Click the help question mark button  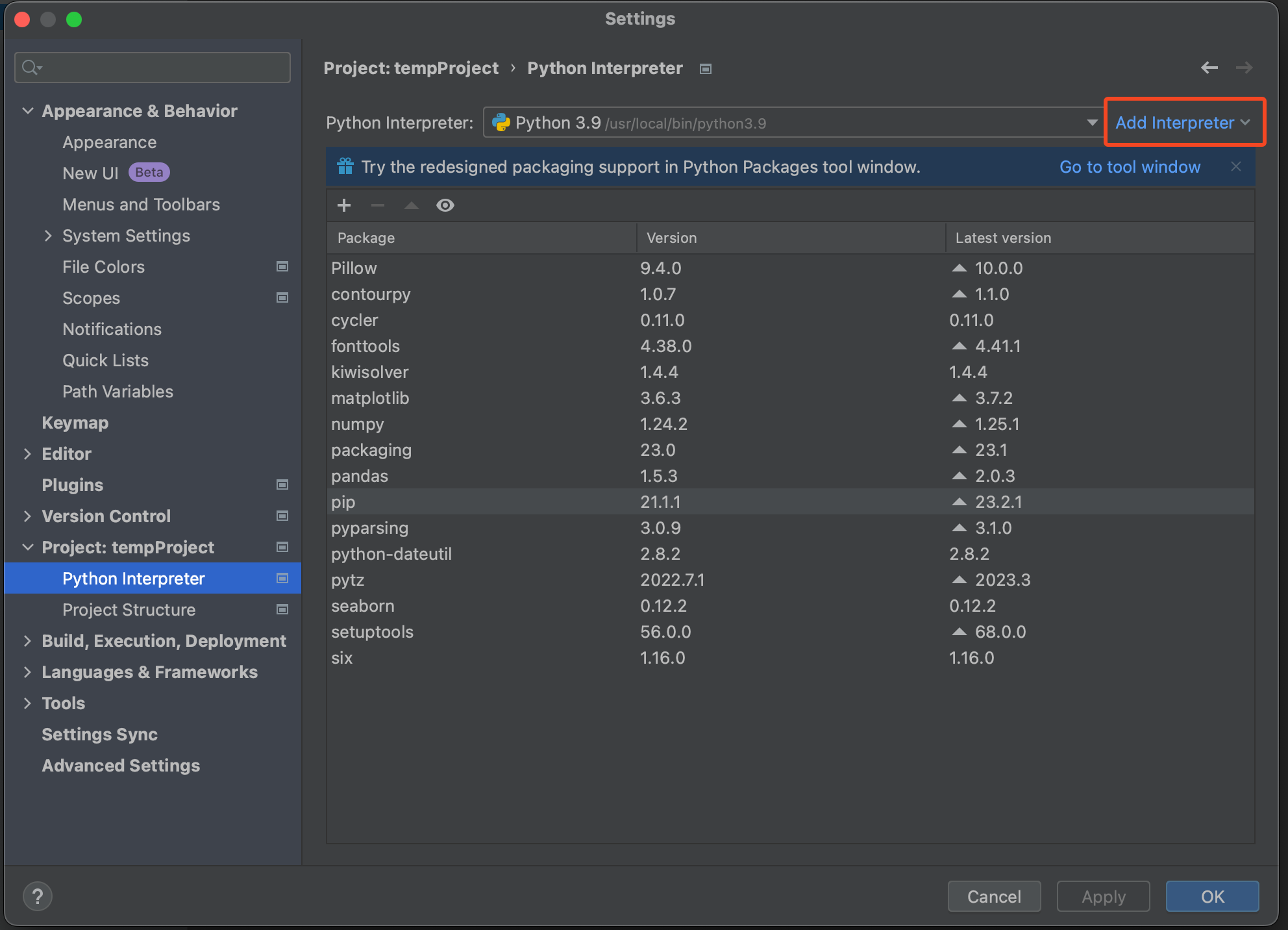pos(38,897)
